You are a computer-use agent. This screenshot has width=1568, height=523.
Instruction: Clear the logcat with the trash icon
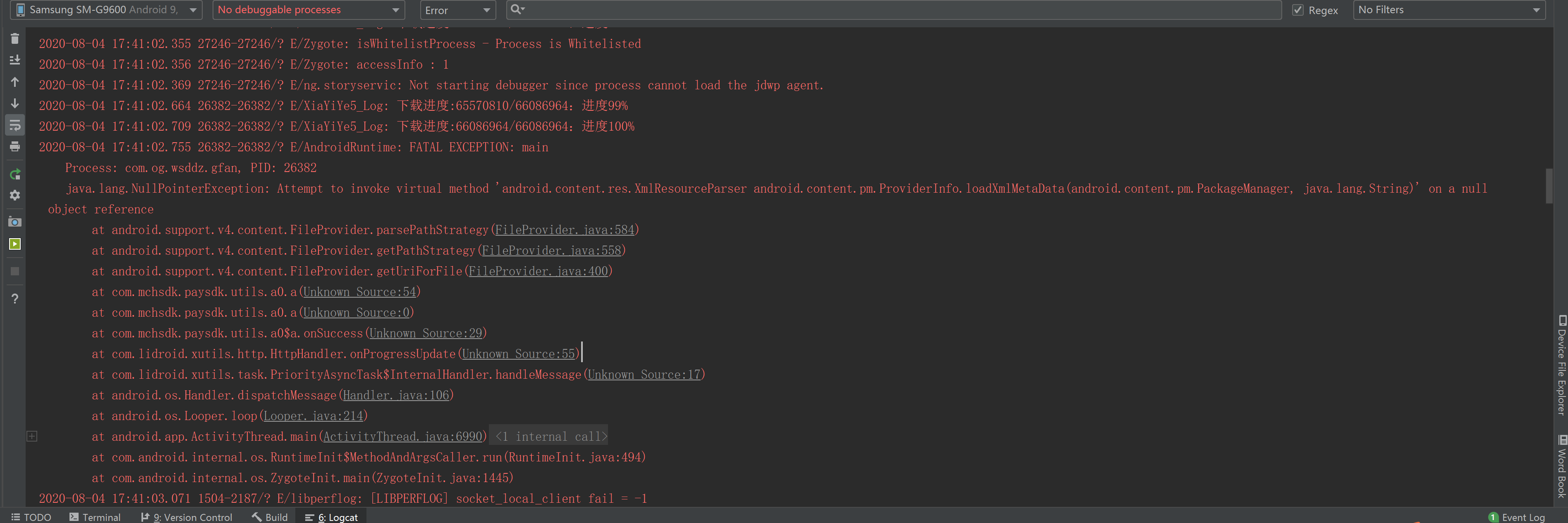pyautogui.click(x=14, y=38)
